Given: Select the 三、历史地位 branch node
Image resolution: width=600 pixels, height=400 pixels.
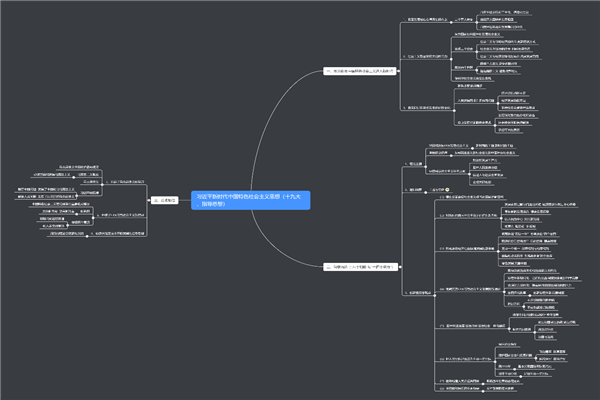Looking at the screenshot, I should (166, 200).
